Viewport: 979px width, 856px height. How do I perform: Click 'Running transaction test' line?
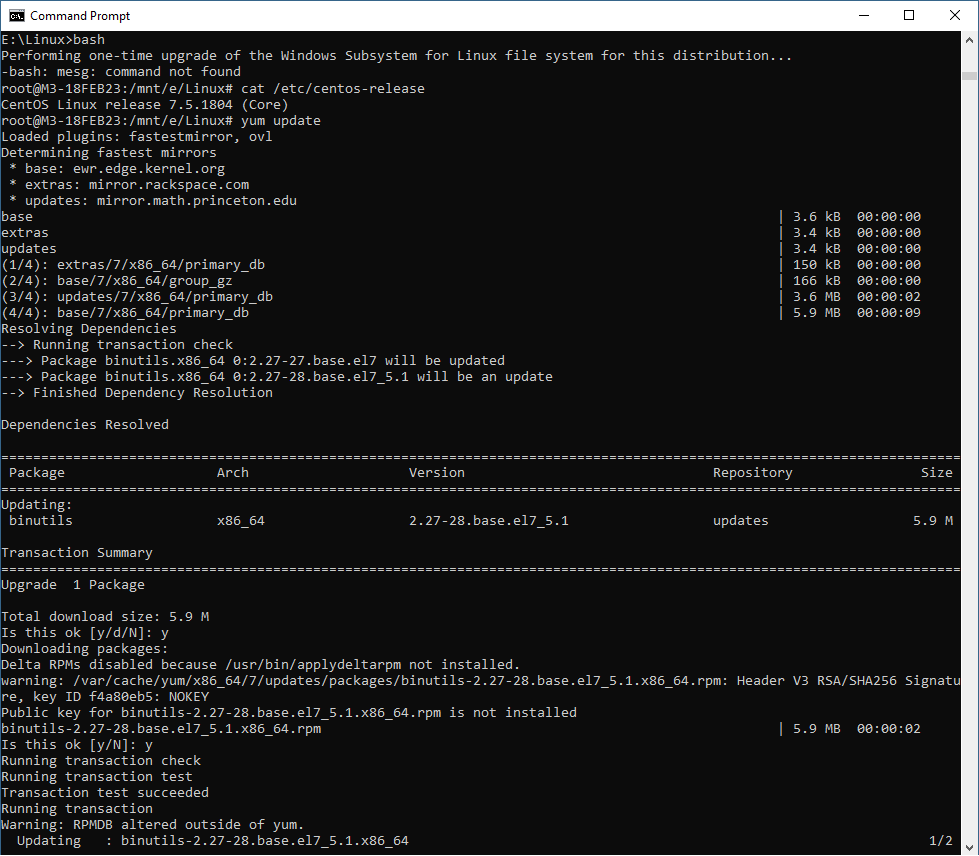(x=97, y=777)
